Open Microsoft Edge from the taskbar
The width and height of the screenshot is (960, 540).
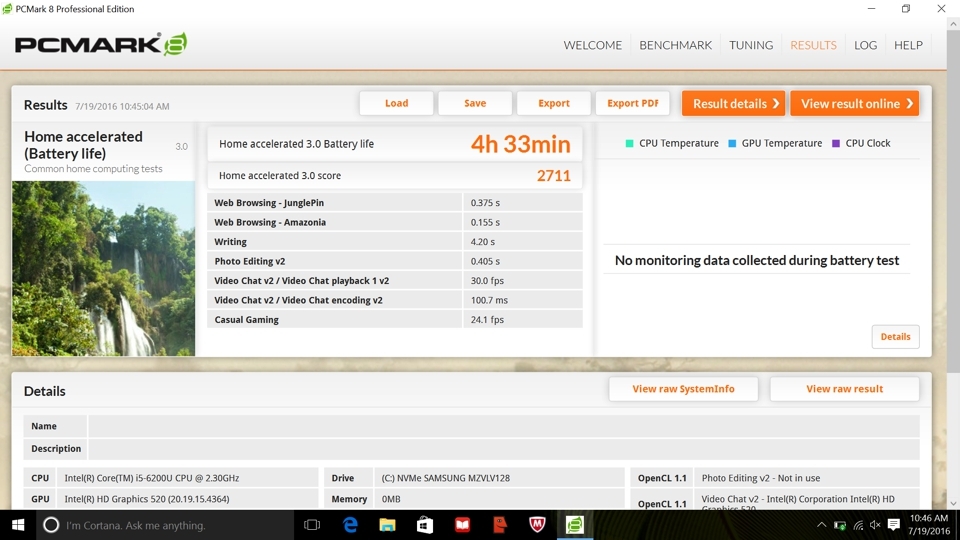(x=350, y=525)
